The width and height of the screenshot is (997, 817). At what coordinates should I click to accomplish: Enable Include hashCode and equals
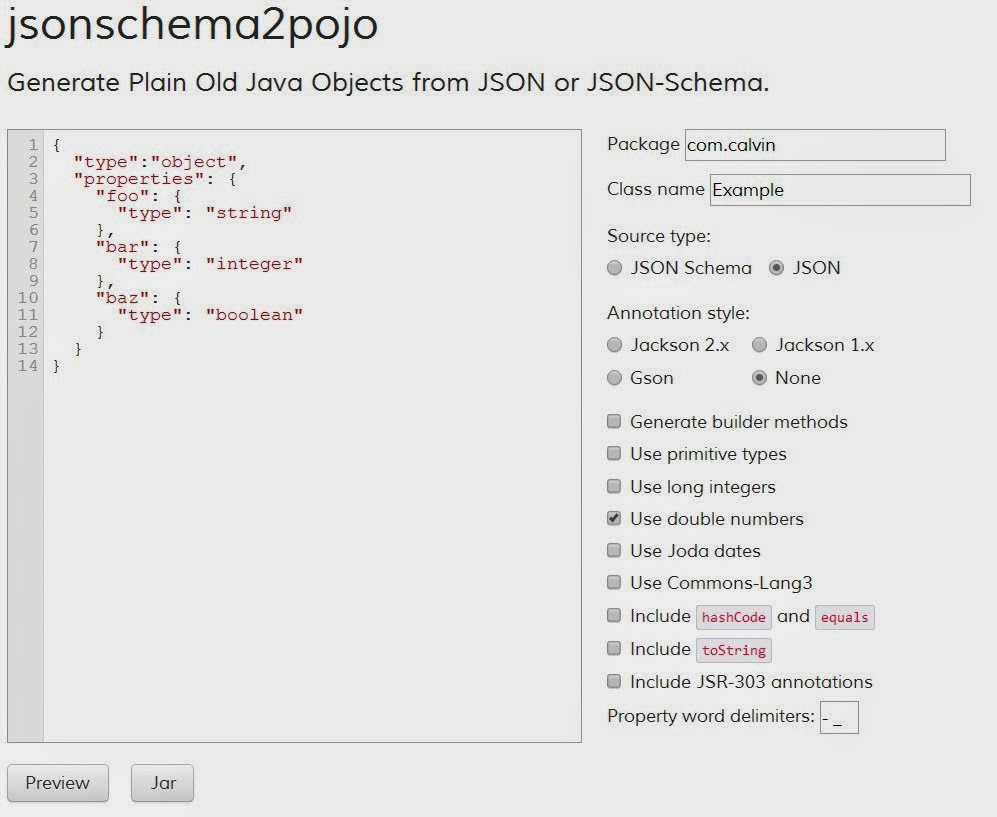pos(613,616)
